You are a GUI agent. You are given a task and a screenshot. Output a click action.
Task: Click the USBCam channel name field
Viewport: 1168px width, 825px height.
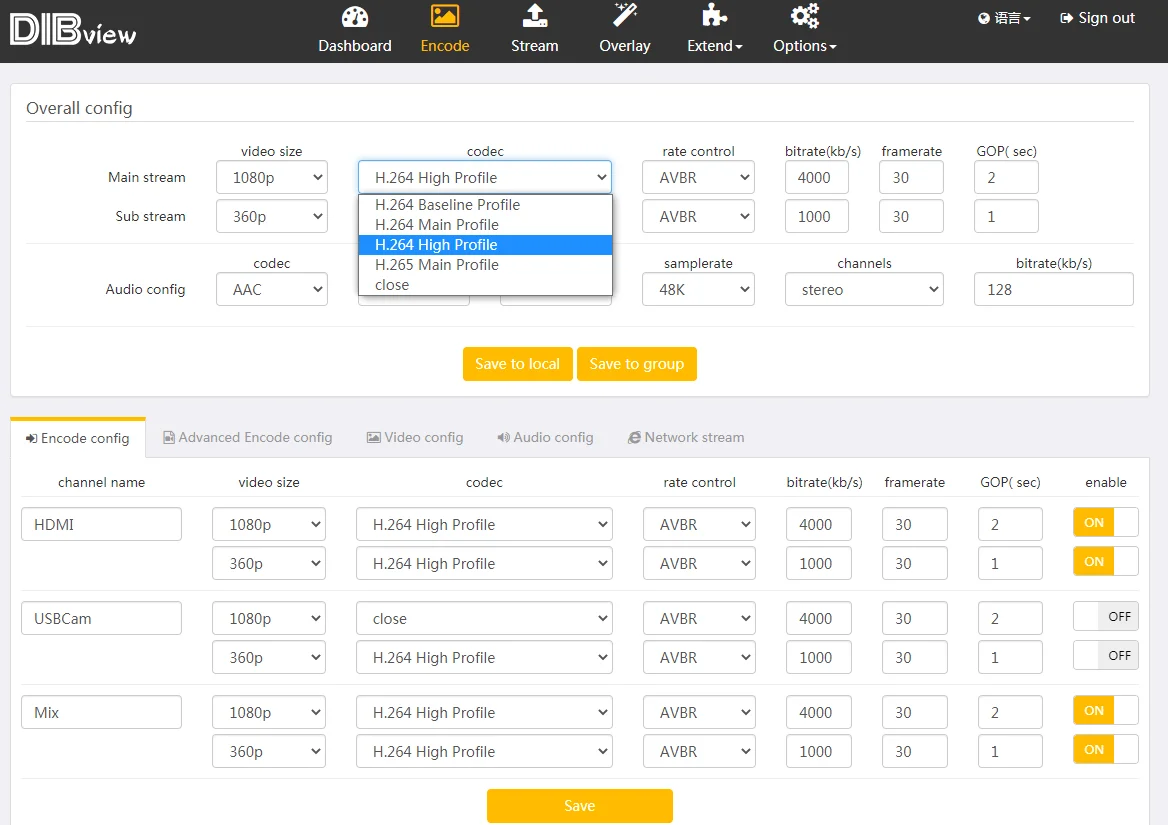pyautogui.click(x=101, y=618)
